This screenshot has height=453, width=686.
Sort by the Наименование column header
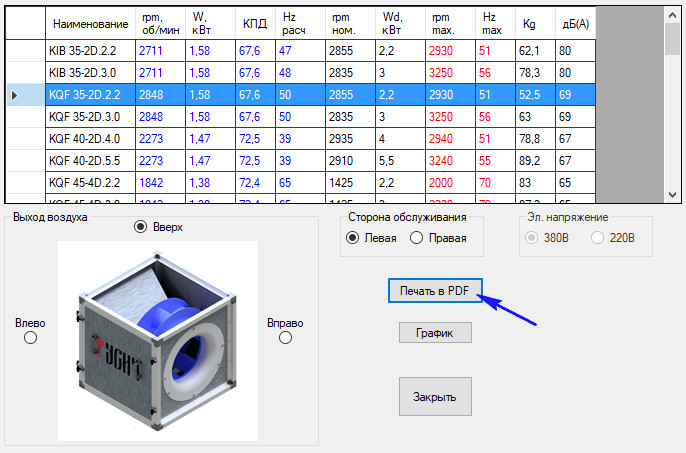(x=91, y=24)
